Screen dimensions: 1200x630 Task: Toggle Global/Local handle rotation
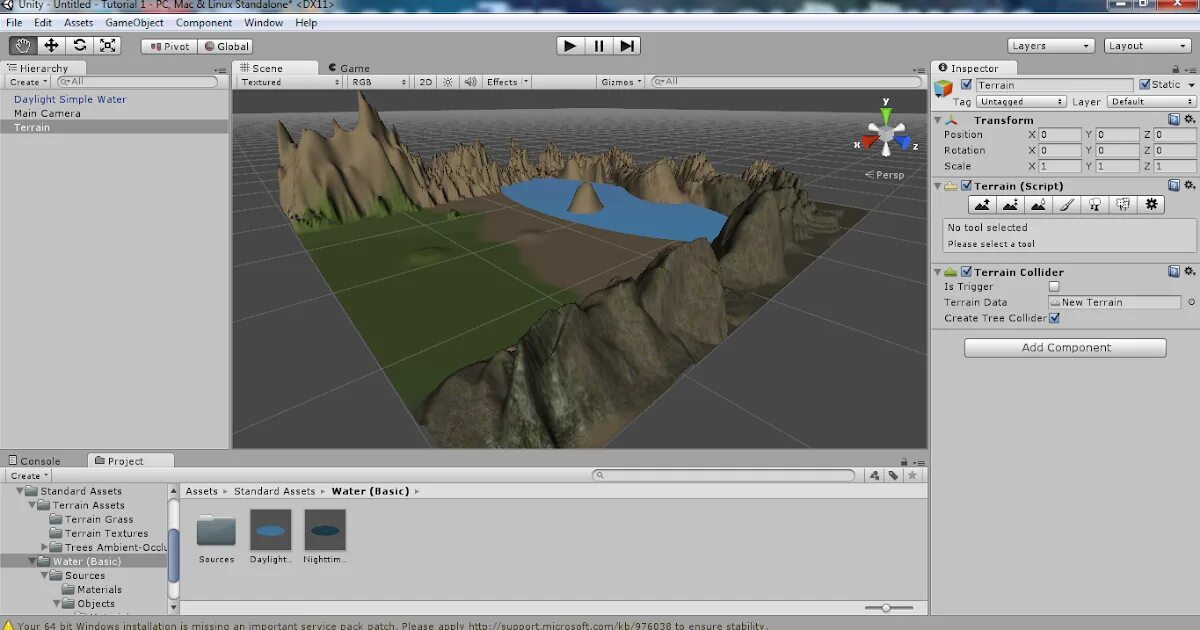pos(226,46)
